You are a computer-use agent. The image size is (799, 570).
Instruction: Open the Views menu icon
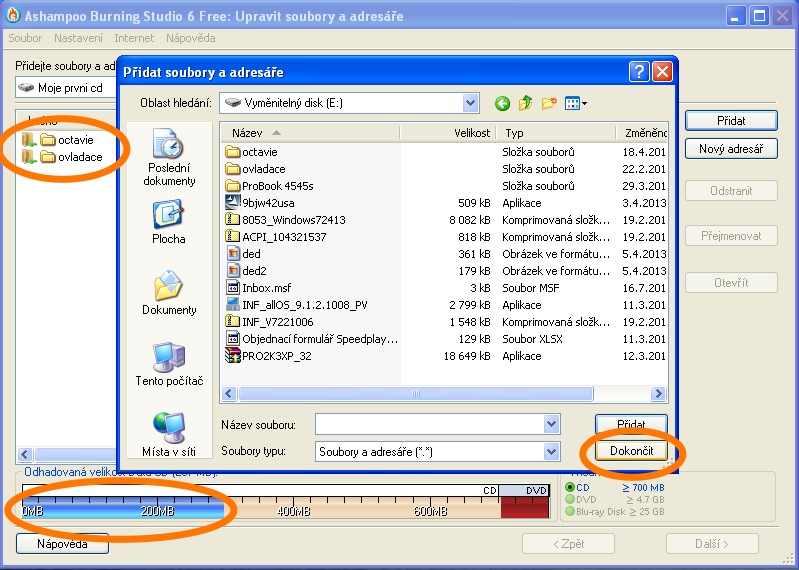pos(576,103)
